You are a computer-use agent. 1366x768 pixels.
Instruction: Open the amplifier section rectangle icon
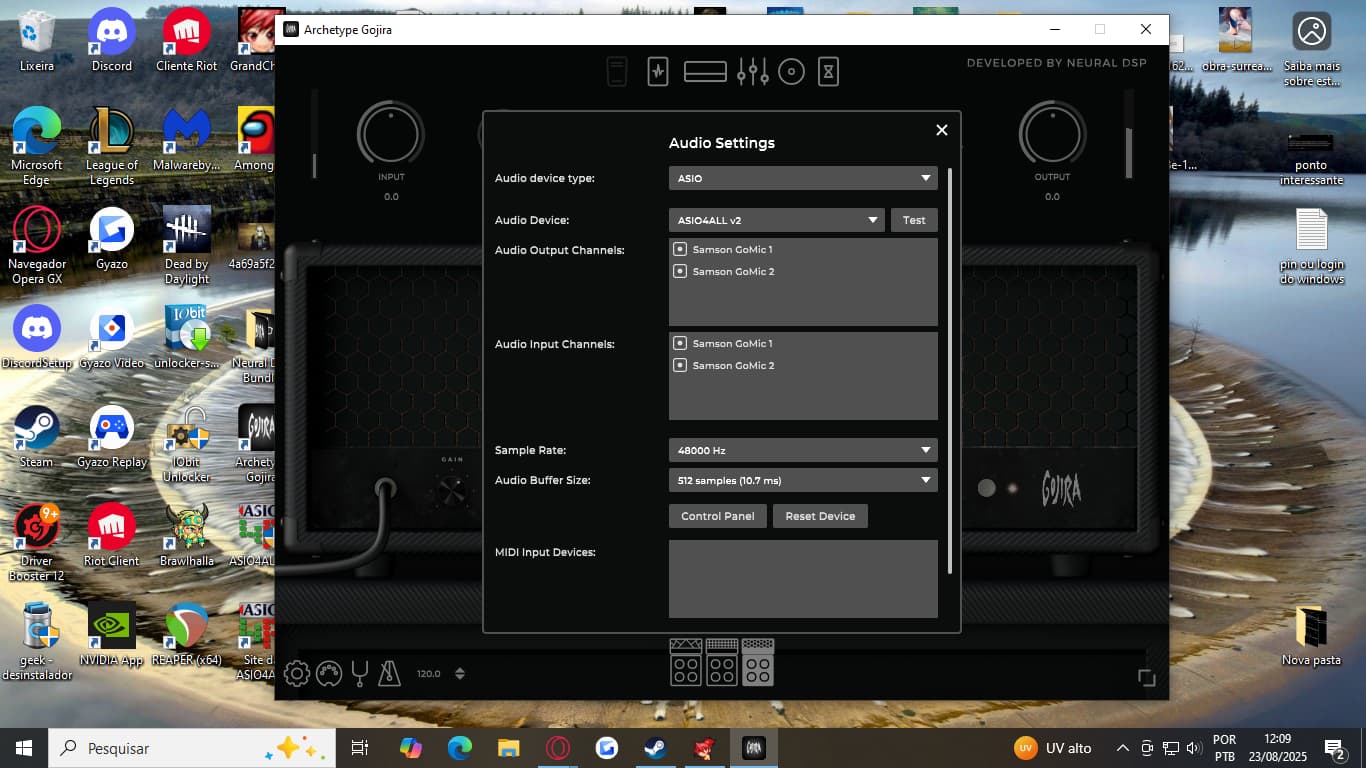[x=705, y=72]
